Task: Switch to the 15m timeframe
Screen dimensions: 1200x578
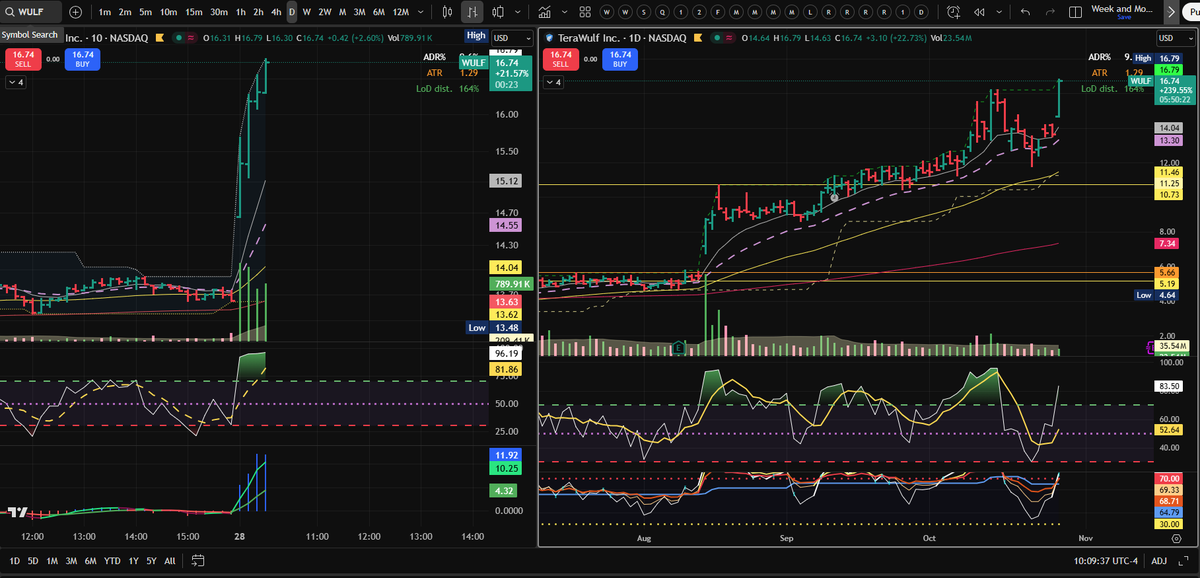Action: (x=194, y=12)
